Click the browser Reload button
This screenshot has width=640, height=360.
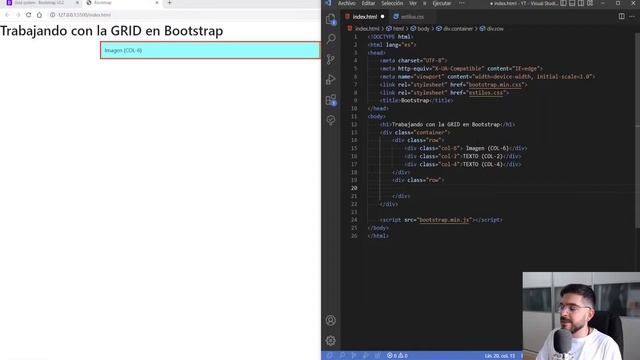(29, 15)
